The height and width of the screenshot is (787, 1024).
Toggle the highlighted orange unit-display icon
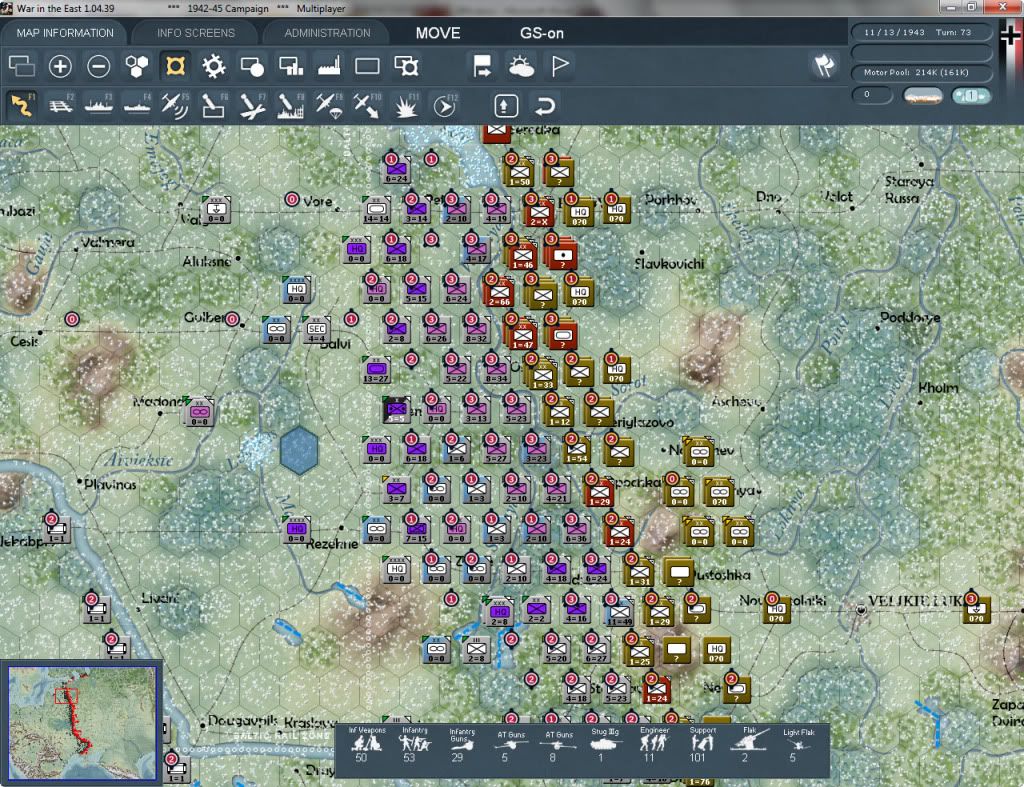pos(175,66)
